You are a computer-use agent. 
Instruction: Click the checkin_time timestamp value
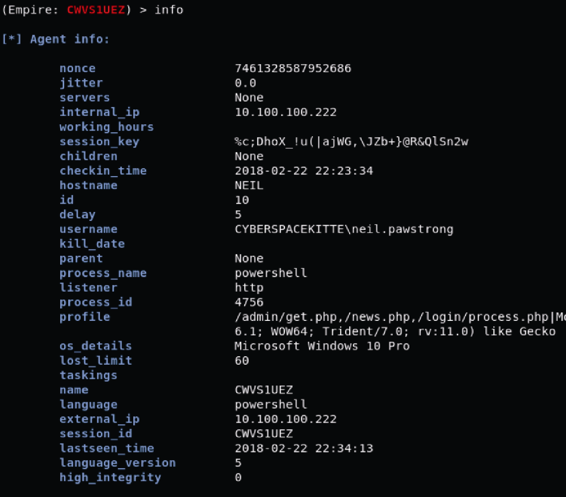pyautogui.click(x=304, y=171)
